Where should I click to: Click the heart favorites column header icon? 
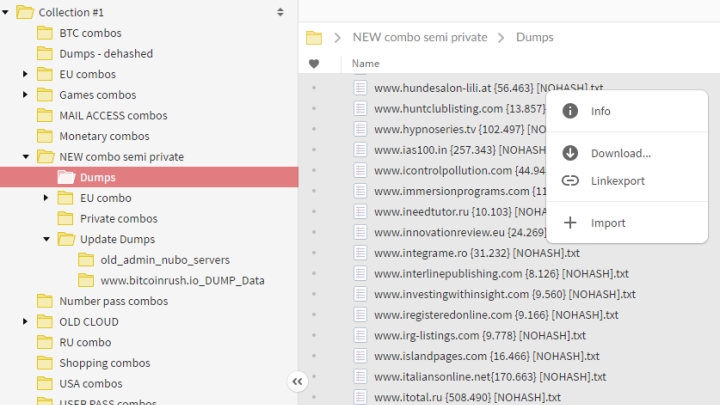click(314, 64)
